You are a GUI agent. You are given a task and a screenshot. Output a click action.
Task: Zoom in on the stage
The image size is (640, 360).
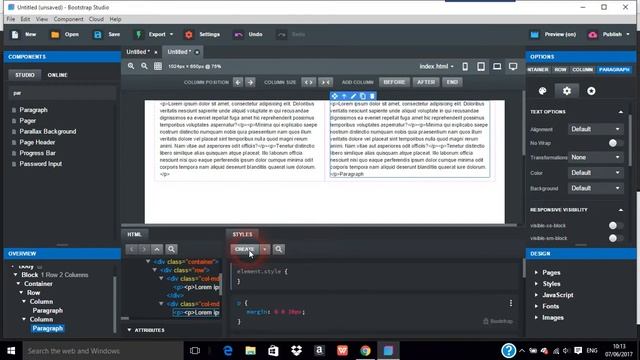tap(131, 66)
